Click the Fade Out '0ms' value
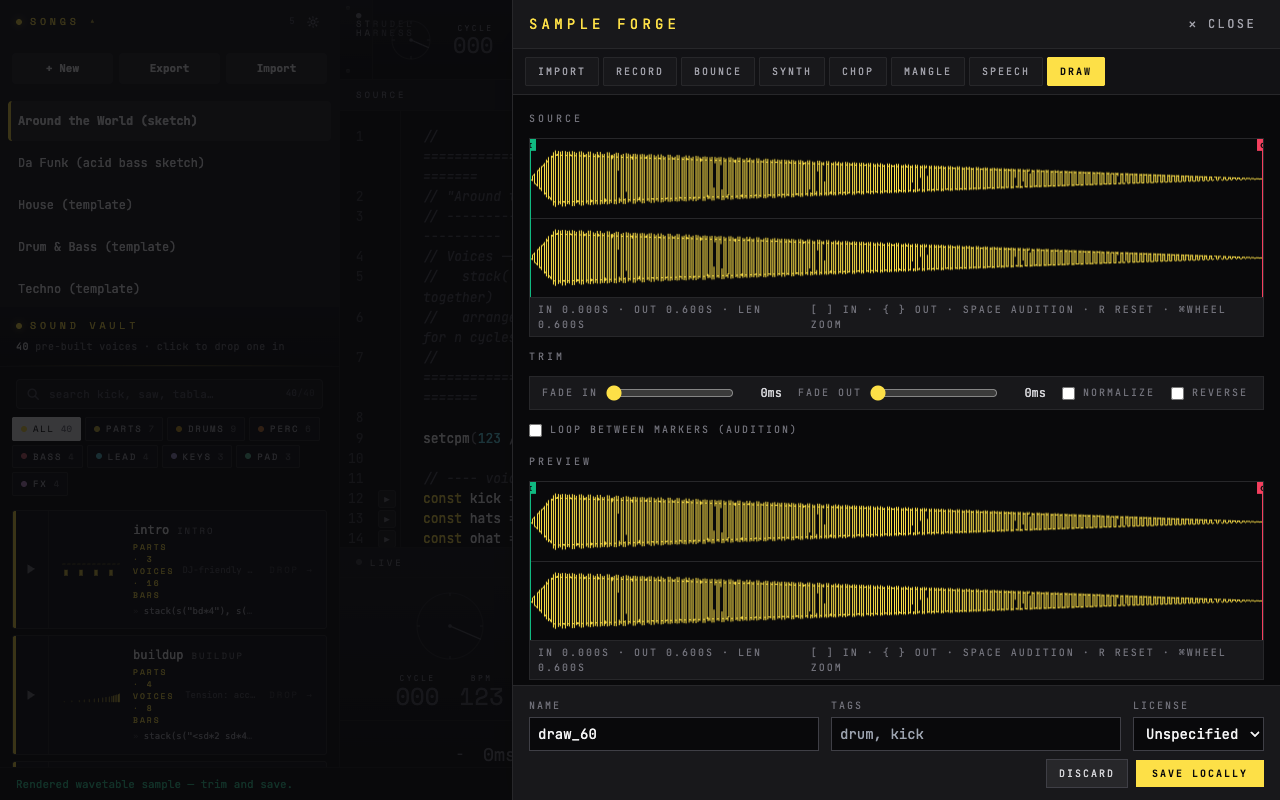 pyautogui.click(x=1035, y=393)
